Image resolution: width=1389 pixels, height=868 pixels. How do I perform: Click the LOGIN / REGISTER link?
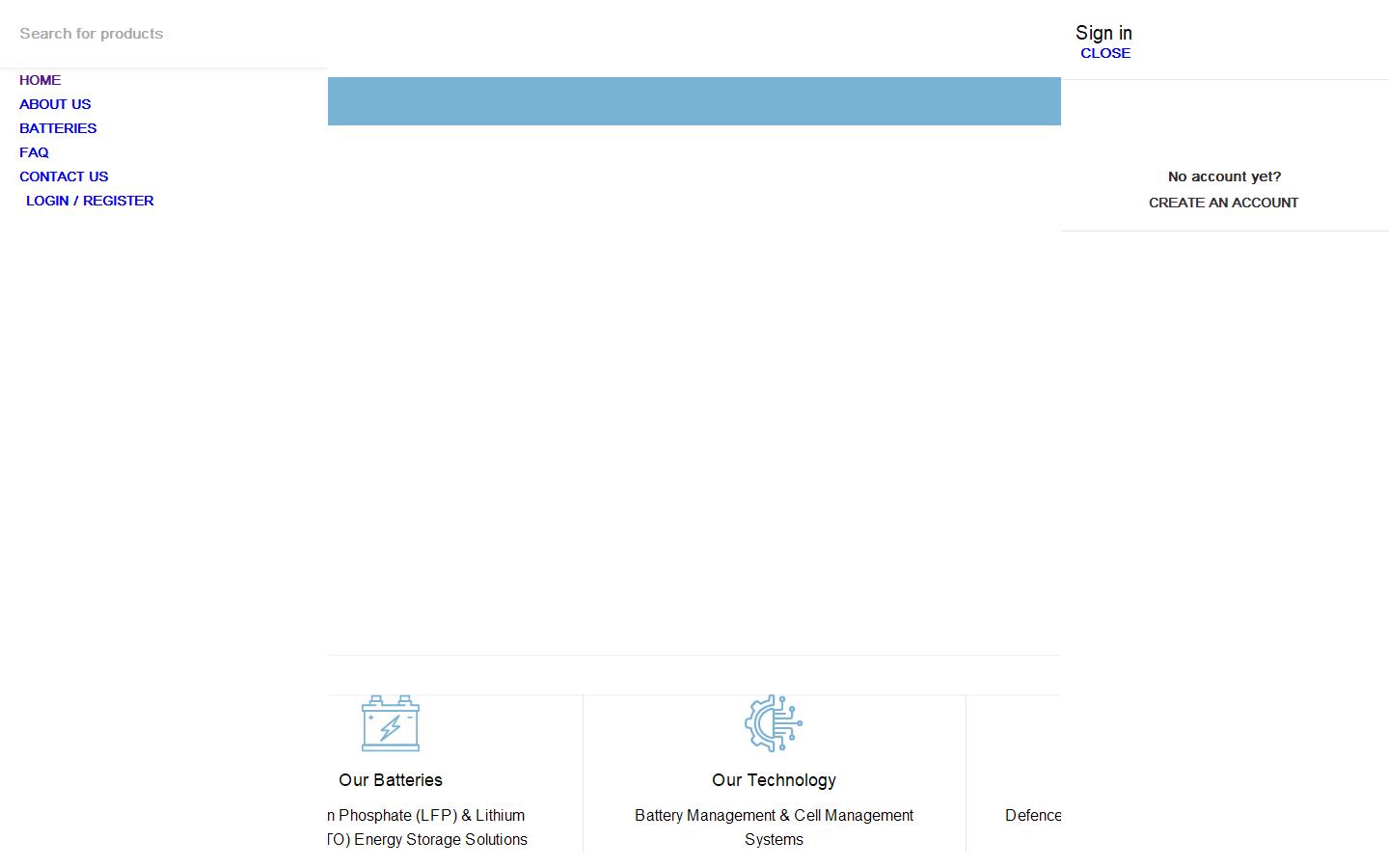click(x=90, y=201)
